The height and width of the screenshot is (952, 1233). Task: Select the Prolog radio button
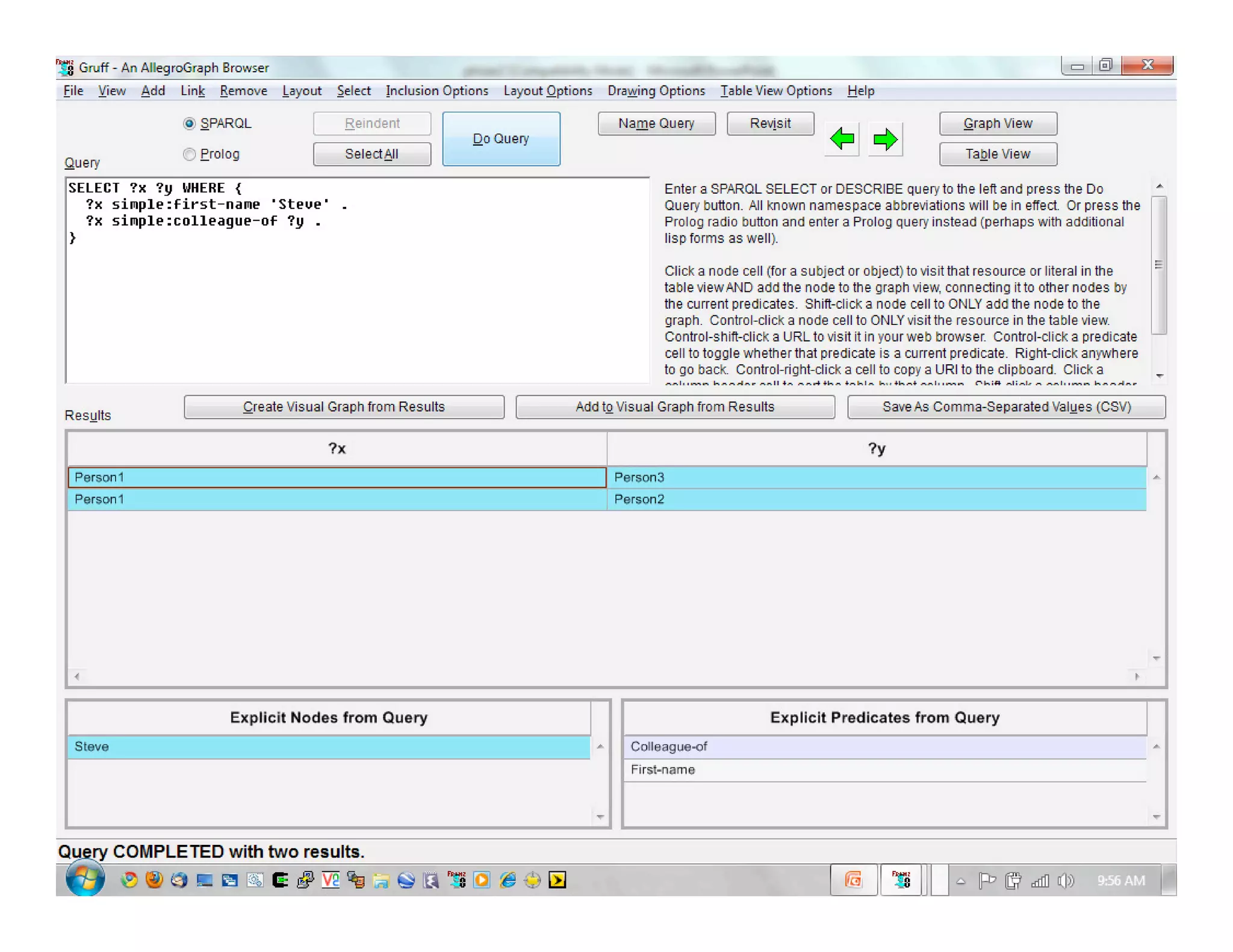pyautogui.click(x=189, y=154)
